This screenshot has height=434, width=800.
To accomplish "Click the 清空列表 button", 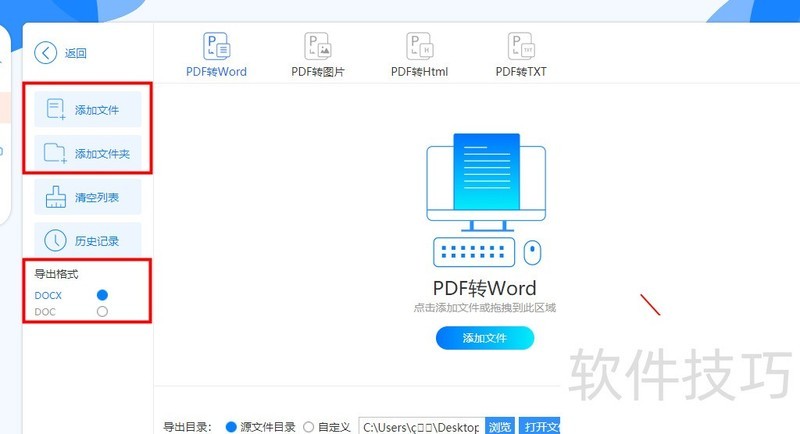I will 88,197.
